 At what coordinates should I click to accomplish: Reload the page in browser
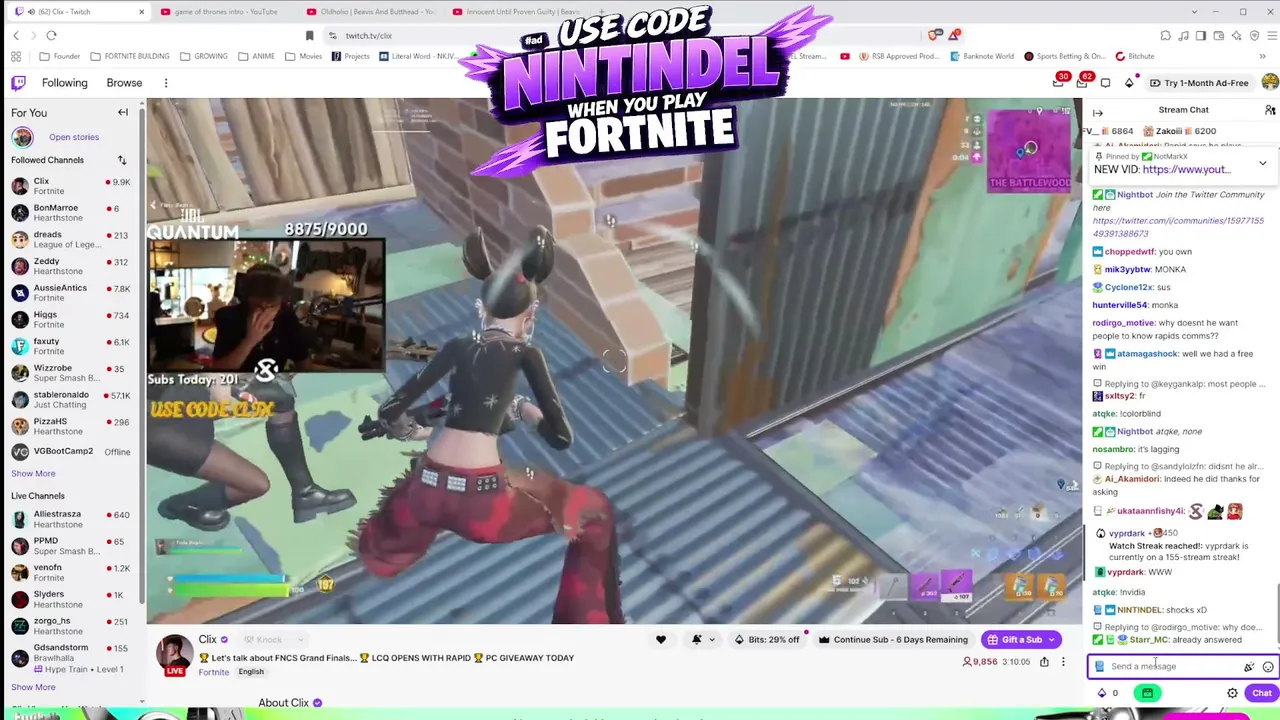tap(52, 35)
